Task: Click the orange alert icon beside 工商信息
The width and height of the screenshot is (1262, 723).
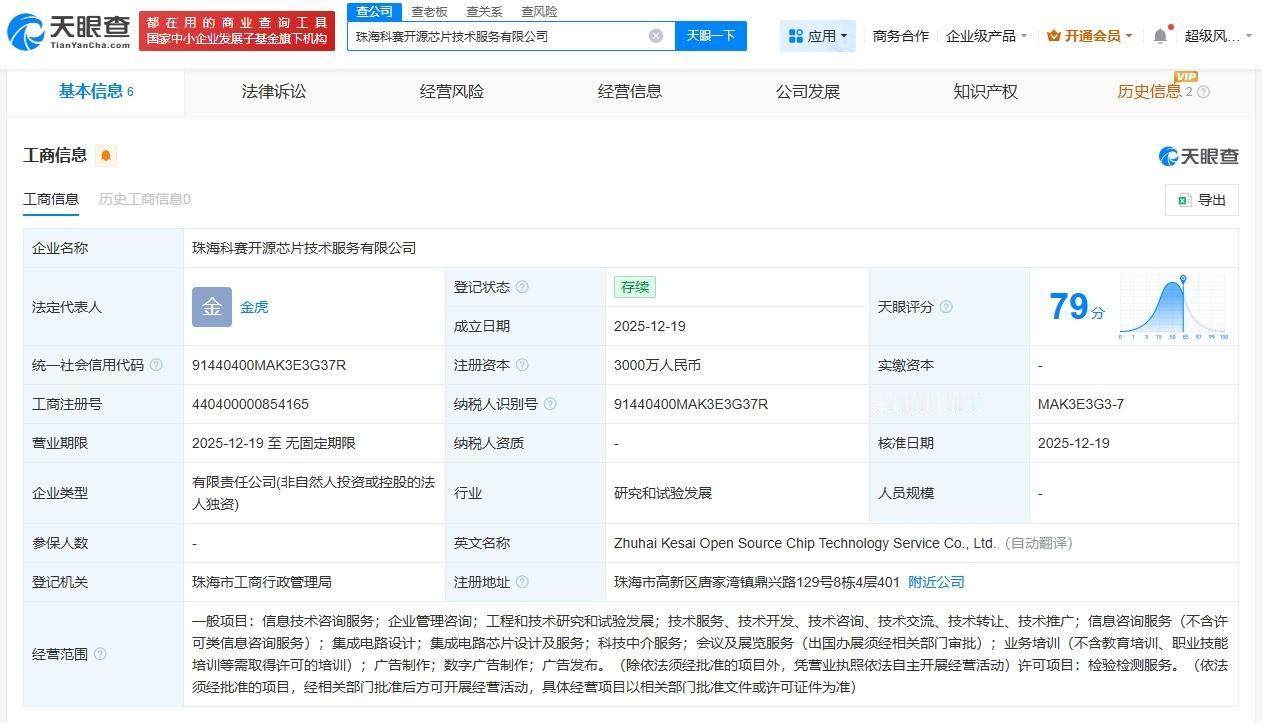Action: tap(106, 155)
